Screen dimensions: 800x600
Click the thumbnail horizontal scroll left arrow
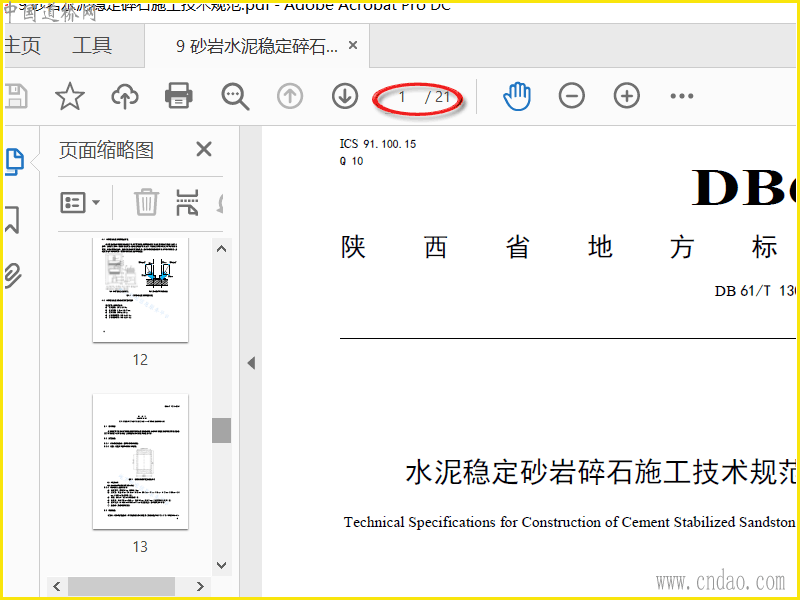pyautogui.click(x=57, y=586)
